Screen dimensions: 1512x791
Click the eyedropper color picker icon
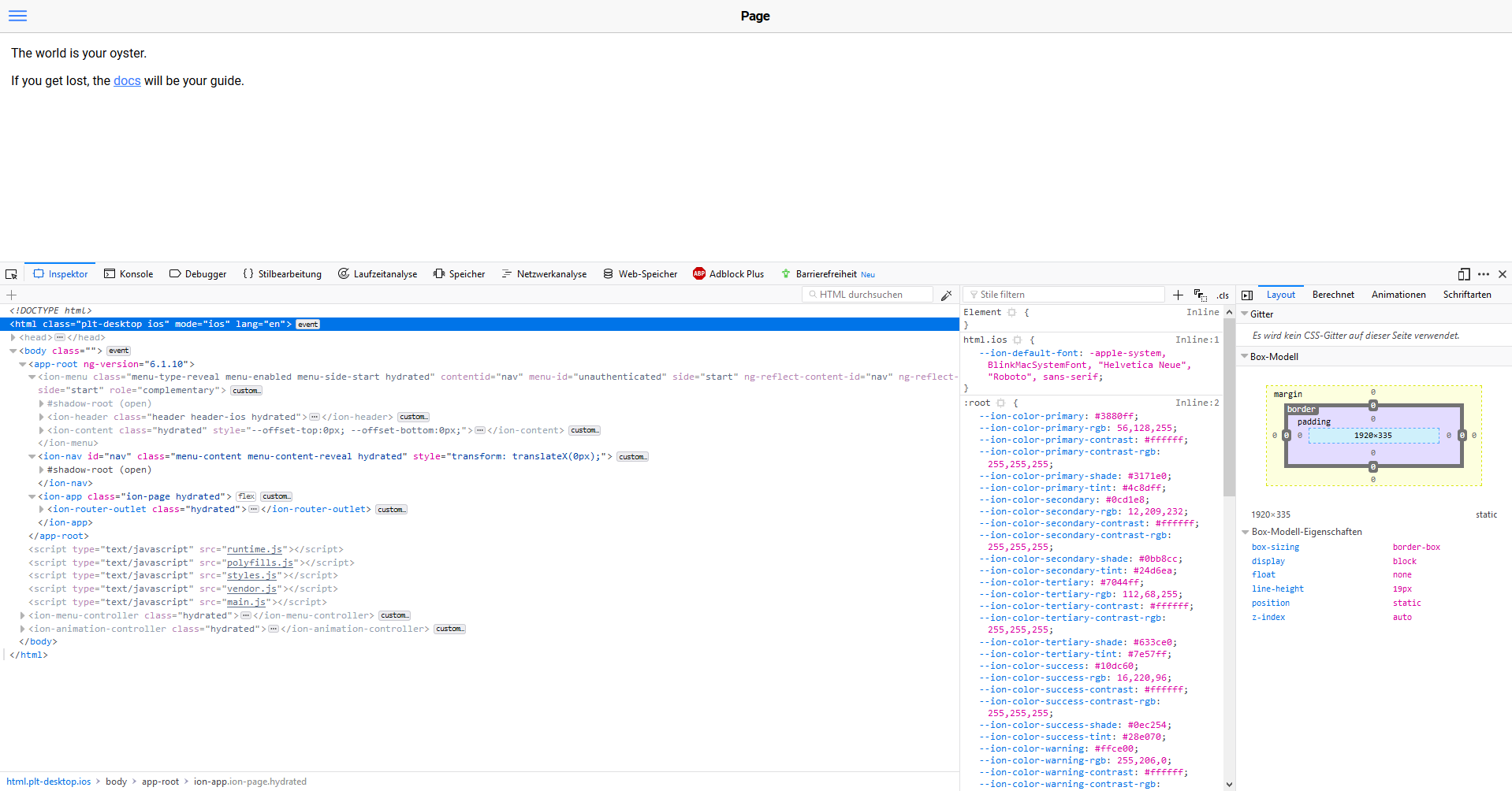pos(947,295)
